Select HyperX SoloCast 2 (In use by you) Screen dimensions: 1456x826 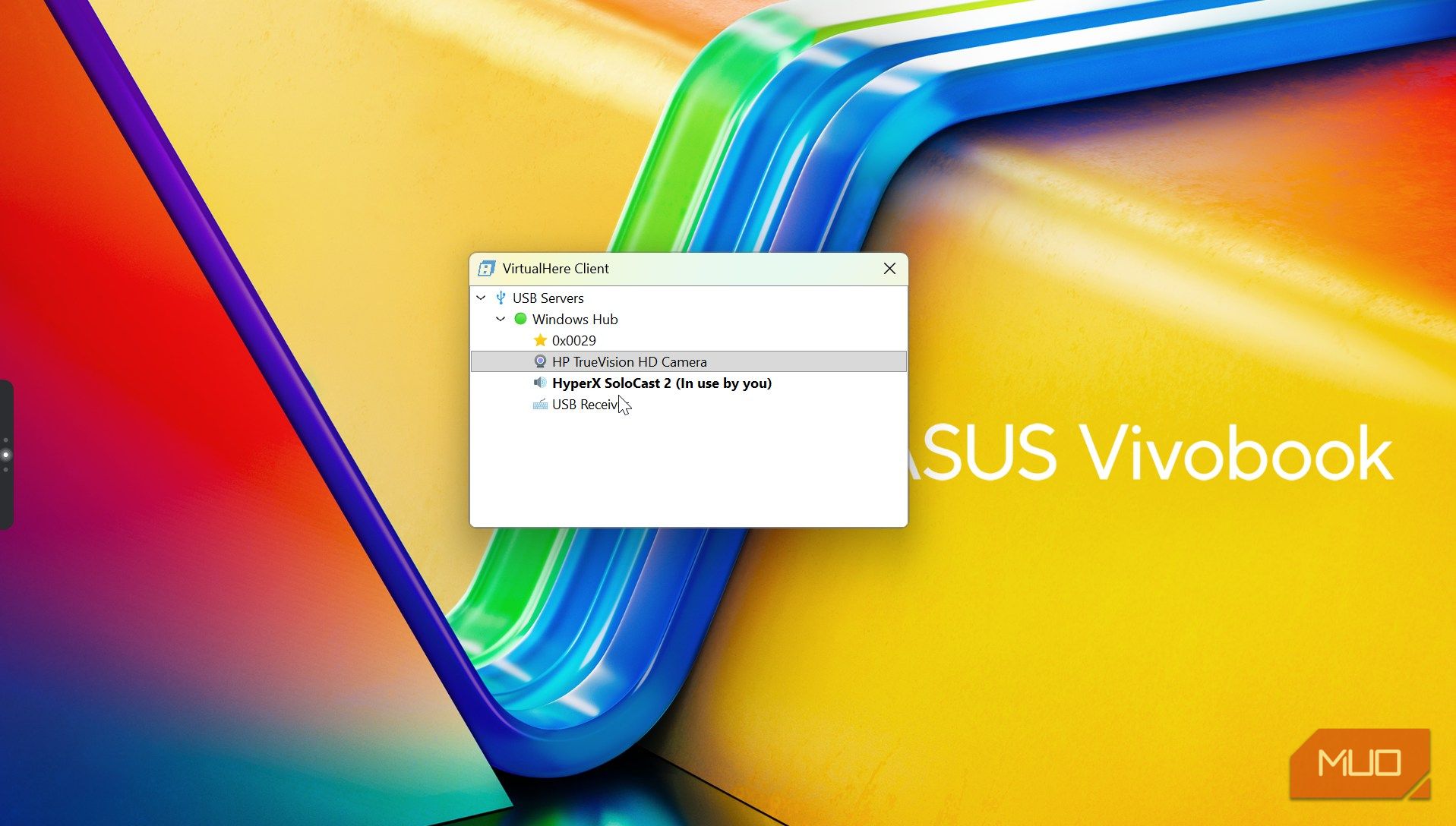tap(662, 383)
